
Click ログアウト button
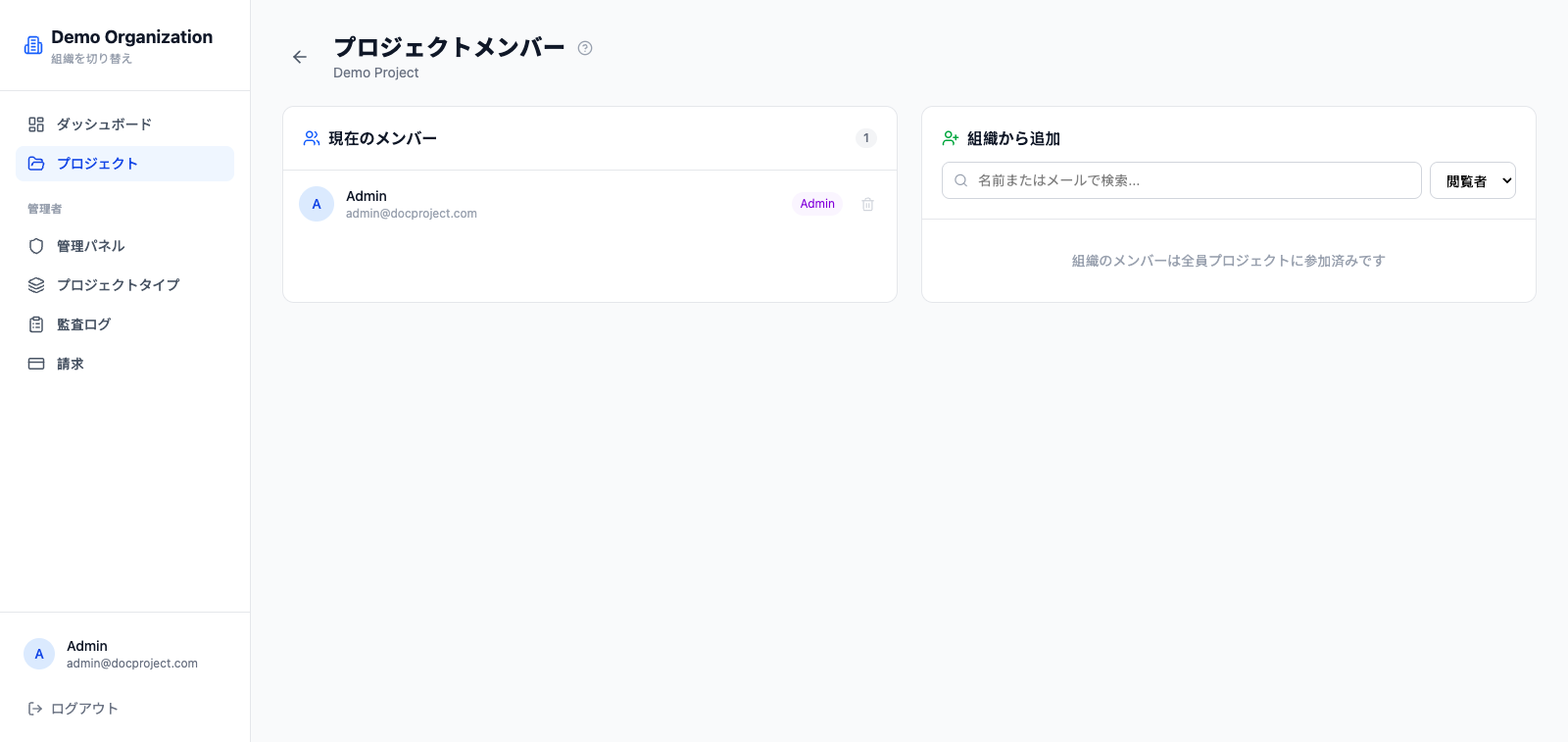coord(73,709)
